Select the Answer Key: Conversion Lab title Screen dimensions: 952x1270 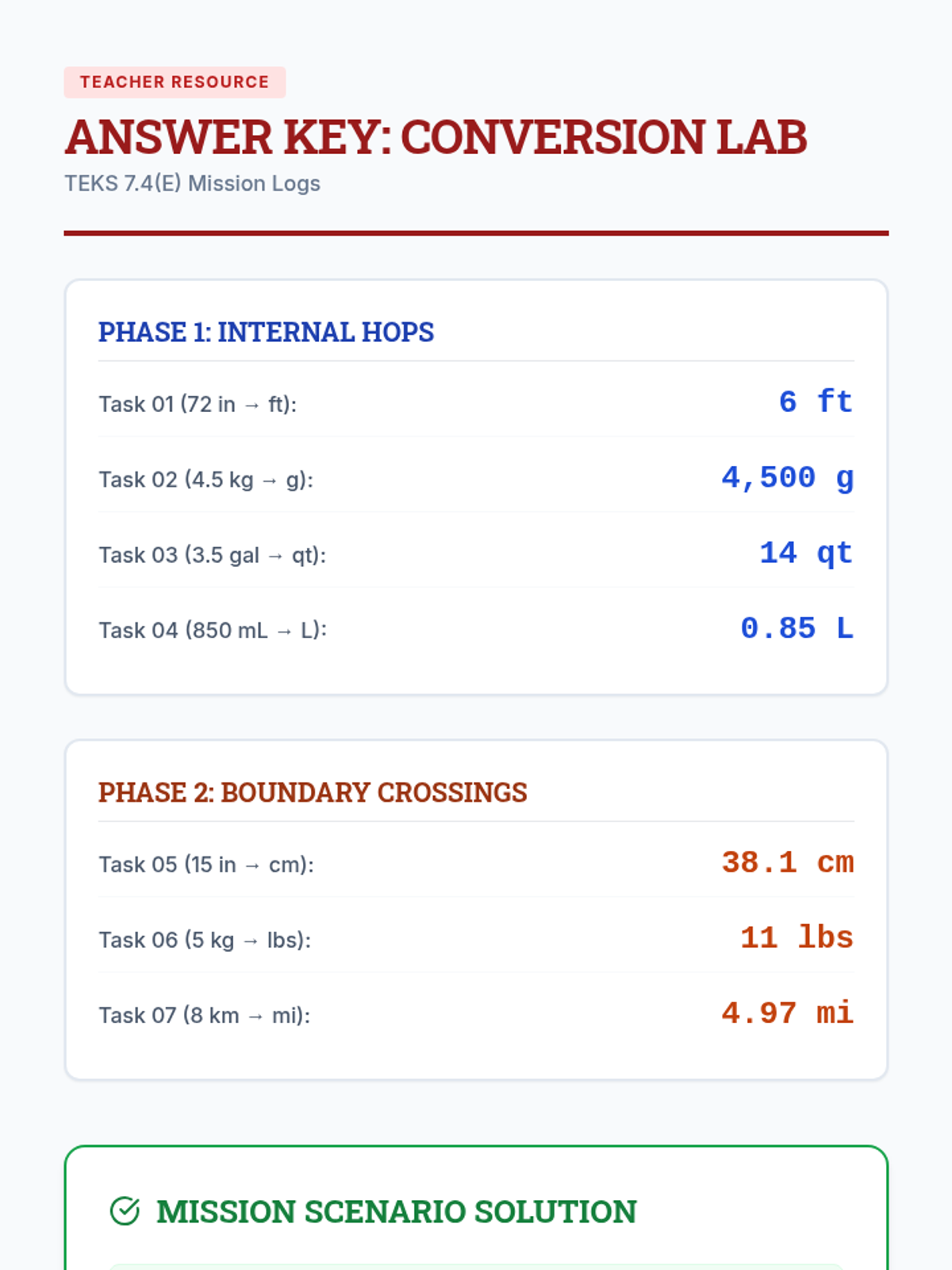(436, 137)
